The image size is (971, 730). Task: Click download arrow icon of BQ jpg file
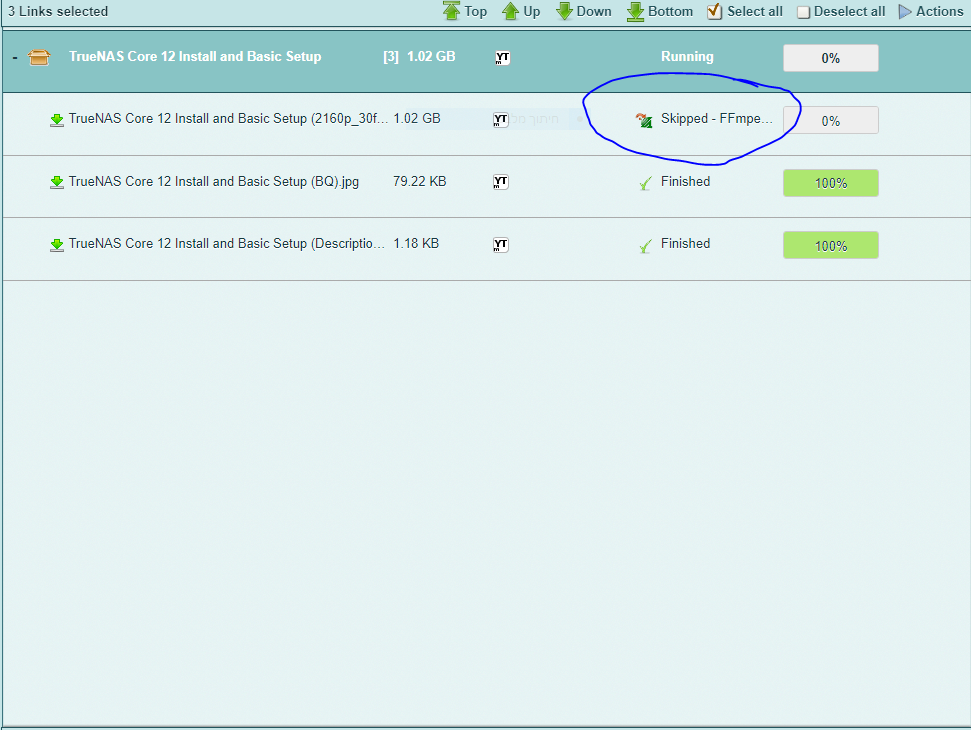pyautogui.click(x=57, y=182)
